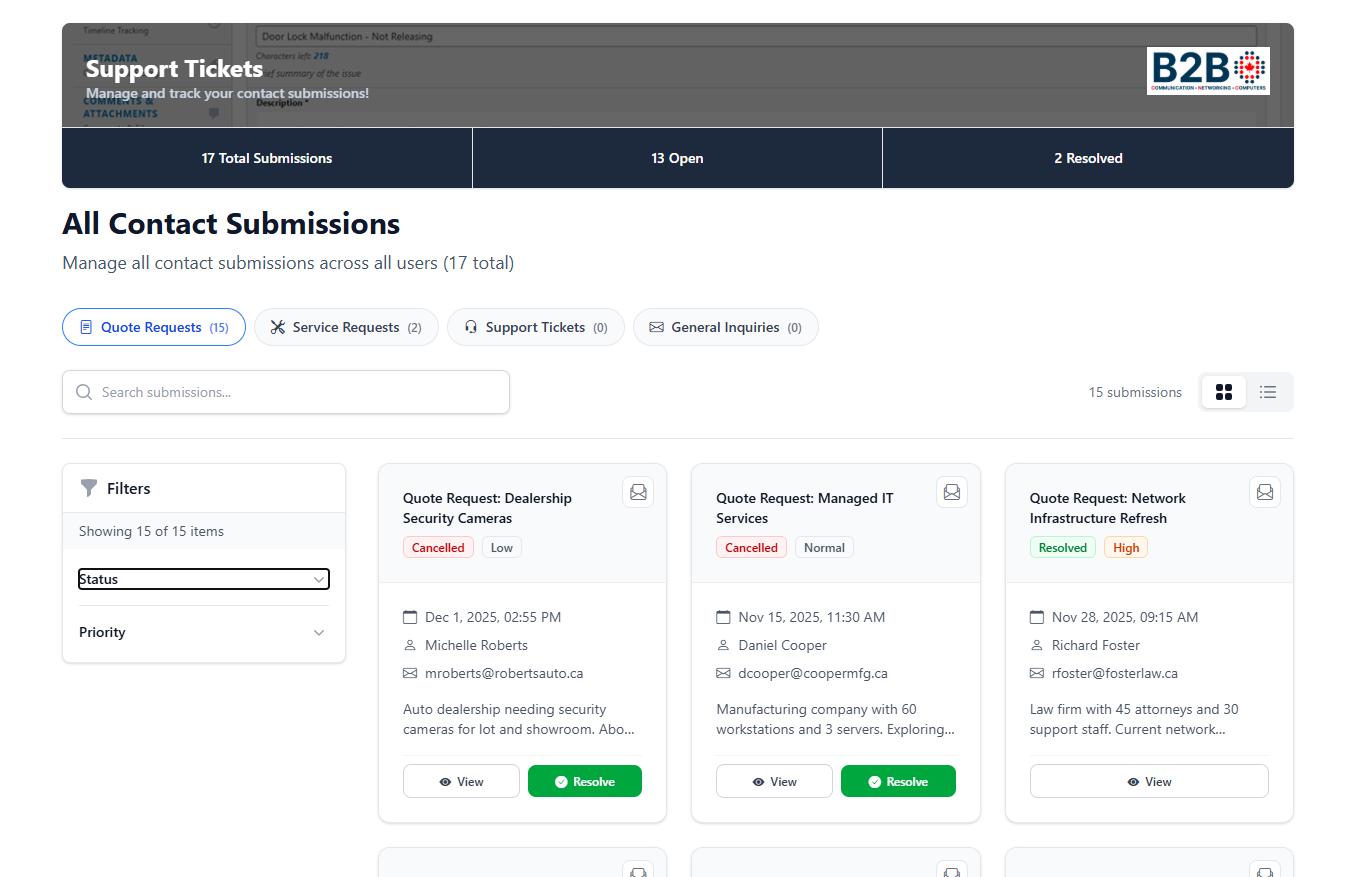Viewport: 1371px width, 877px height.
Task: Resolve the Dealership Security Cameras ticket
Action: pyautogui.click(x=584, y=781)
